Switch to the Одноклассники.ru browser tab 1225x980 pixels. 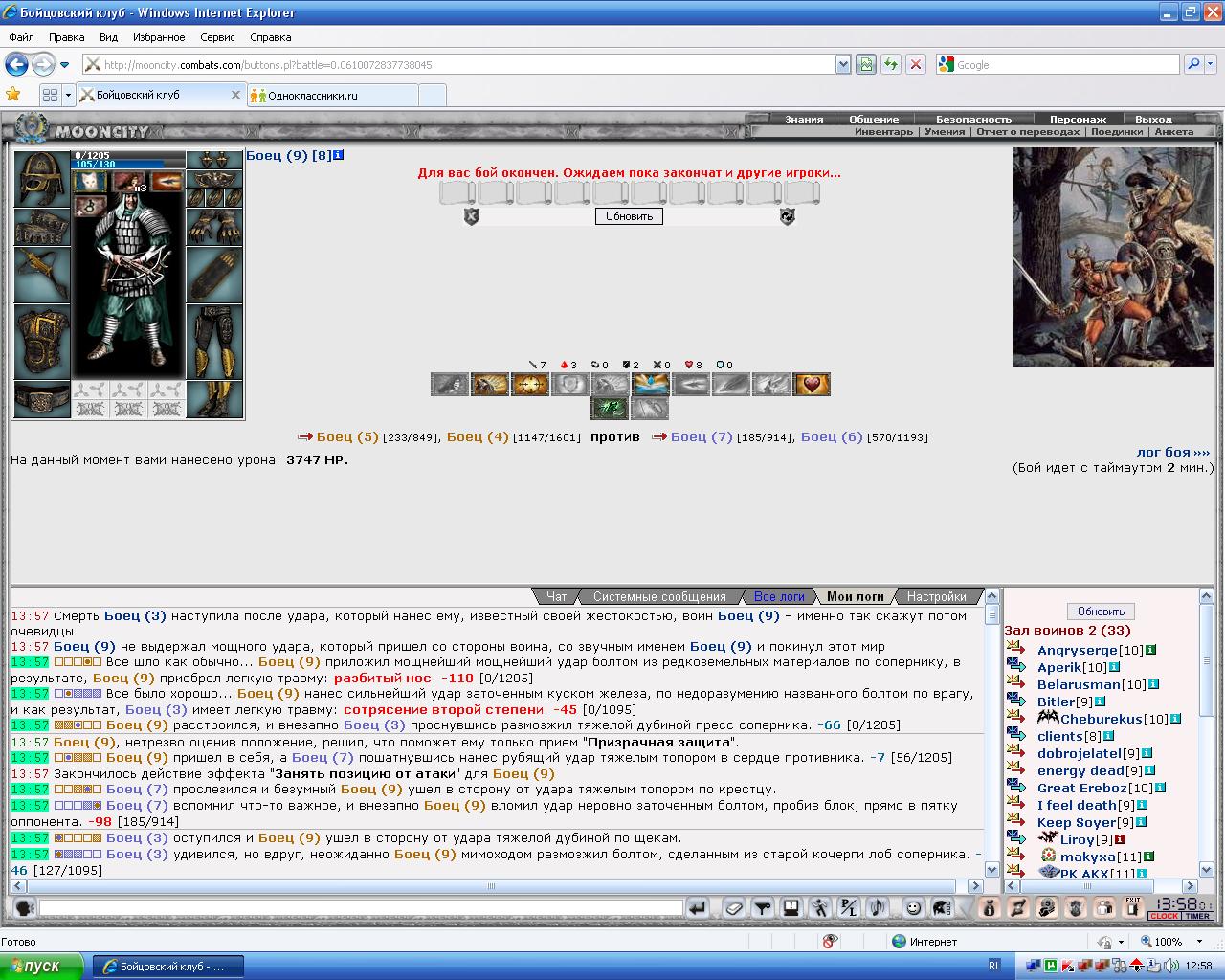pos(332,96)
